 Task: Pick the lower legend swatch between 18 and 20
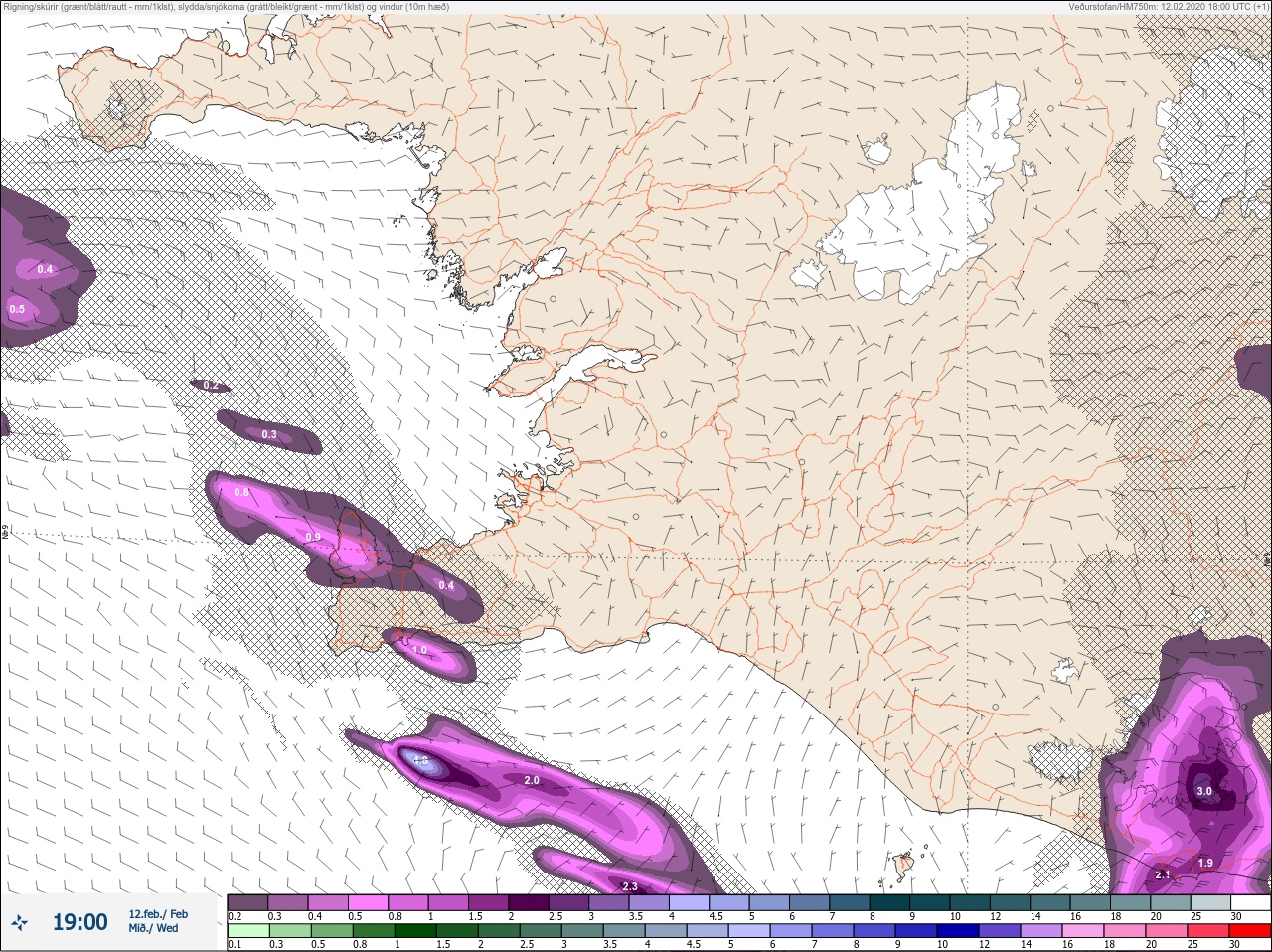(1126, 931)
